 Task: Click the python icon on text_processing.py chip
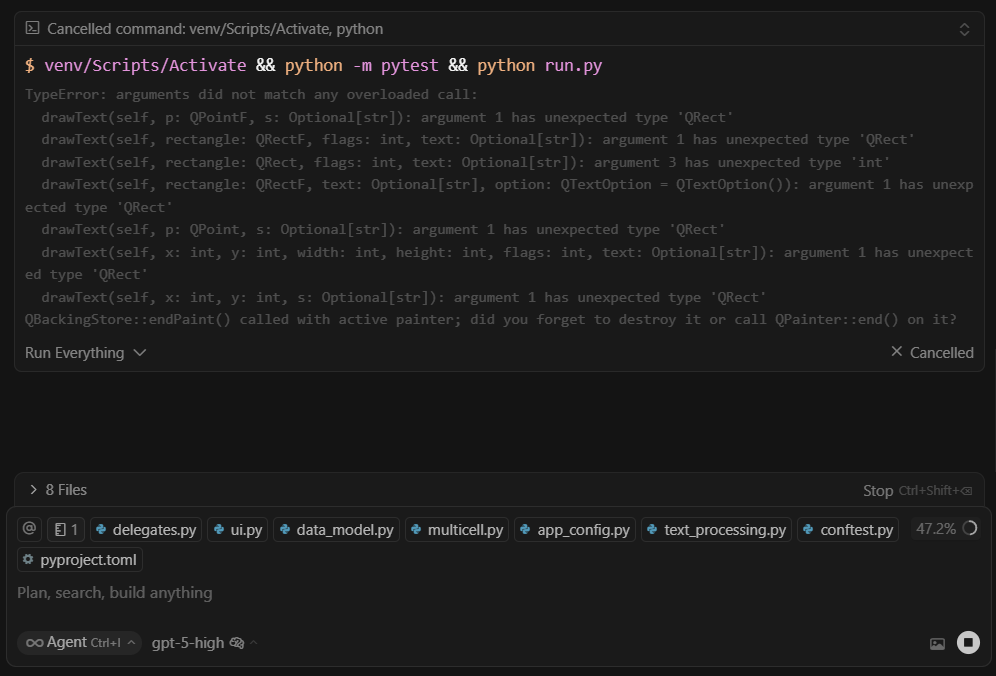(x=652, y=529)
